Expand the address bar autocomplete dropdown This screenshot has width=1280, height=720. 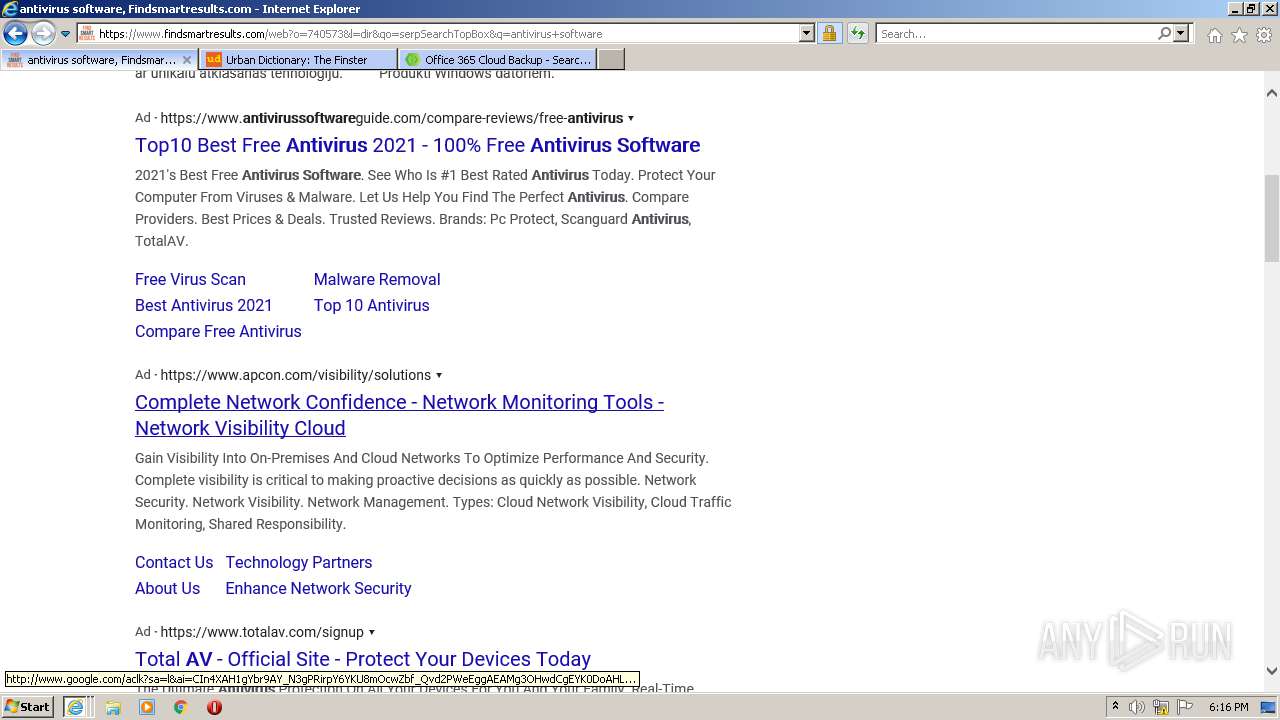click(x=807, y=33)
